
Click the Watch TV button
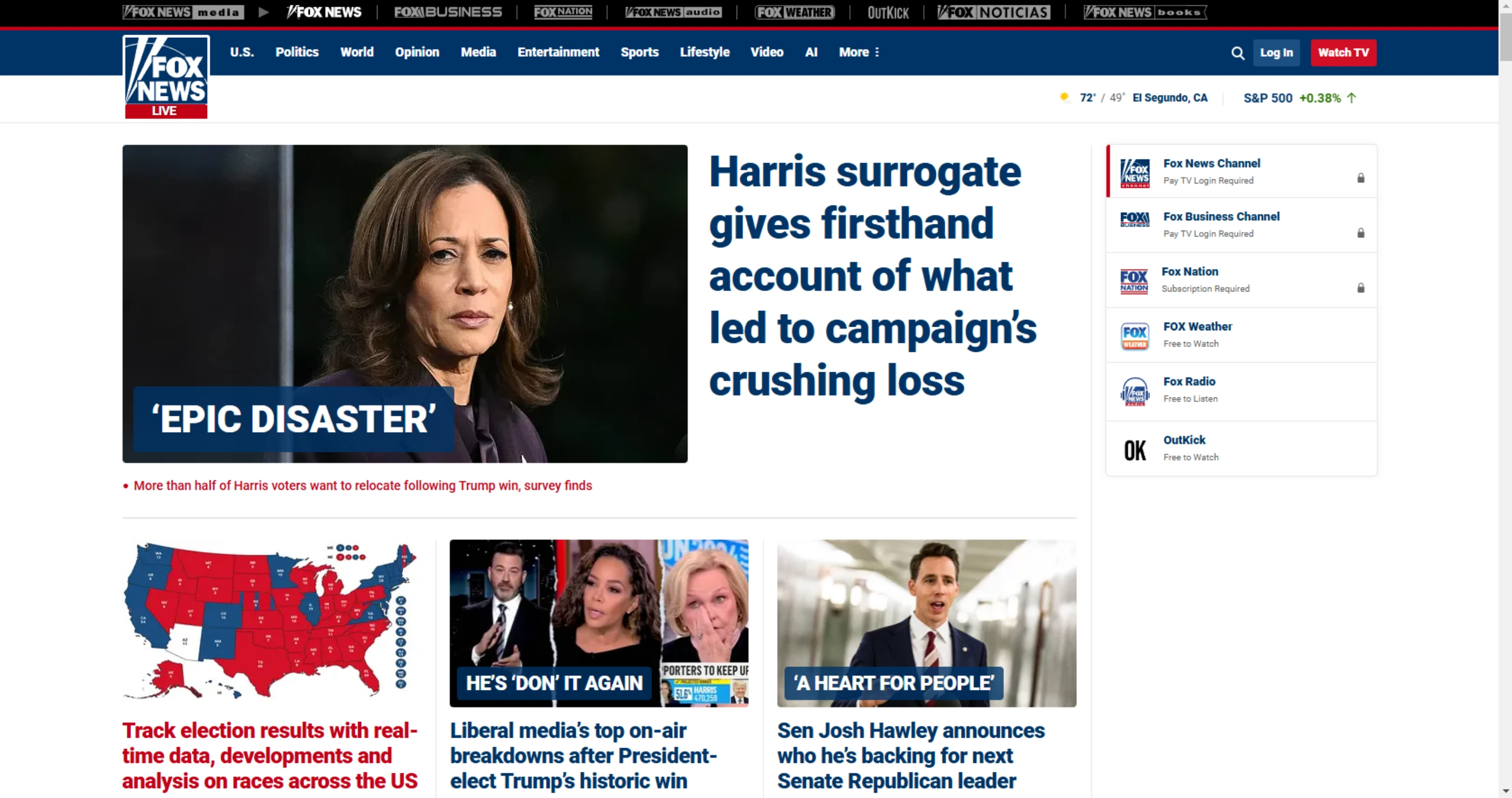pos(1343,53)
